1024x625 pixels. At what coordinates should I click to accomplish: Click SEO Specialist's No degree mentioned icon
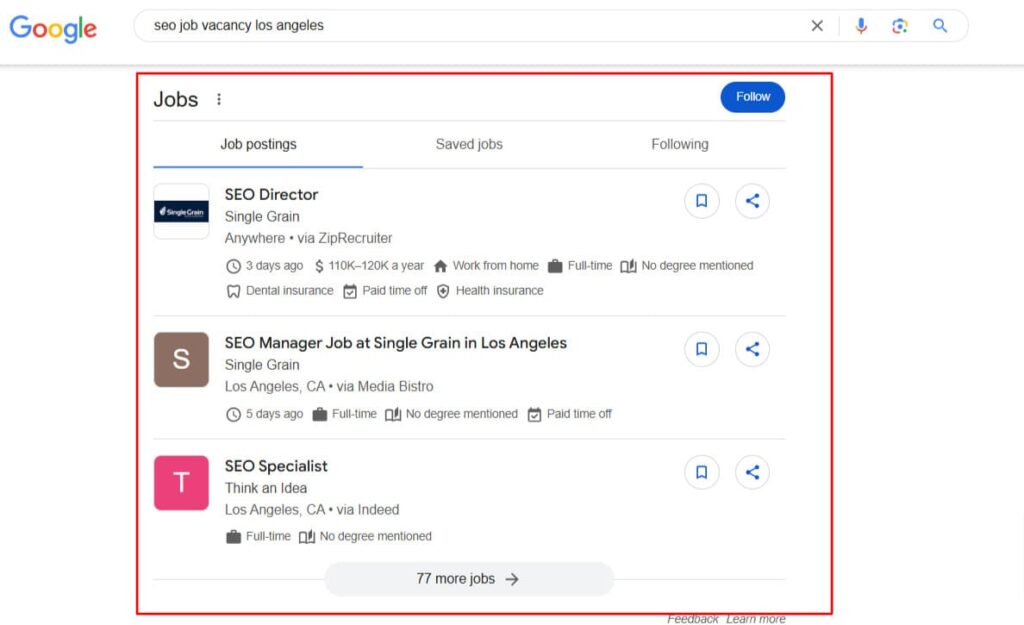[307, 537]
